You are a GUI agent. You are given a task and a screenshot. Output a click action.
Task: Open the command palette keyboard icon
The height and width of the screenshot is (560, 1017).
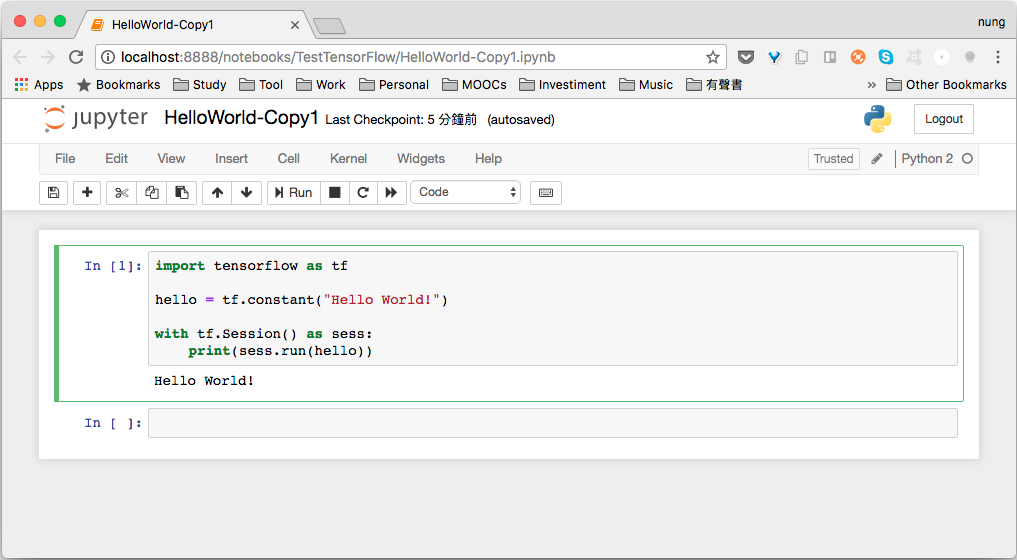545,193
